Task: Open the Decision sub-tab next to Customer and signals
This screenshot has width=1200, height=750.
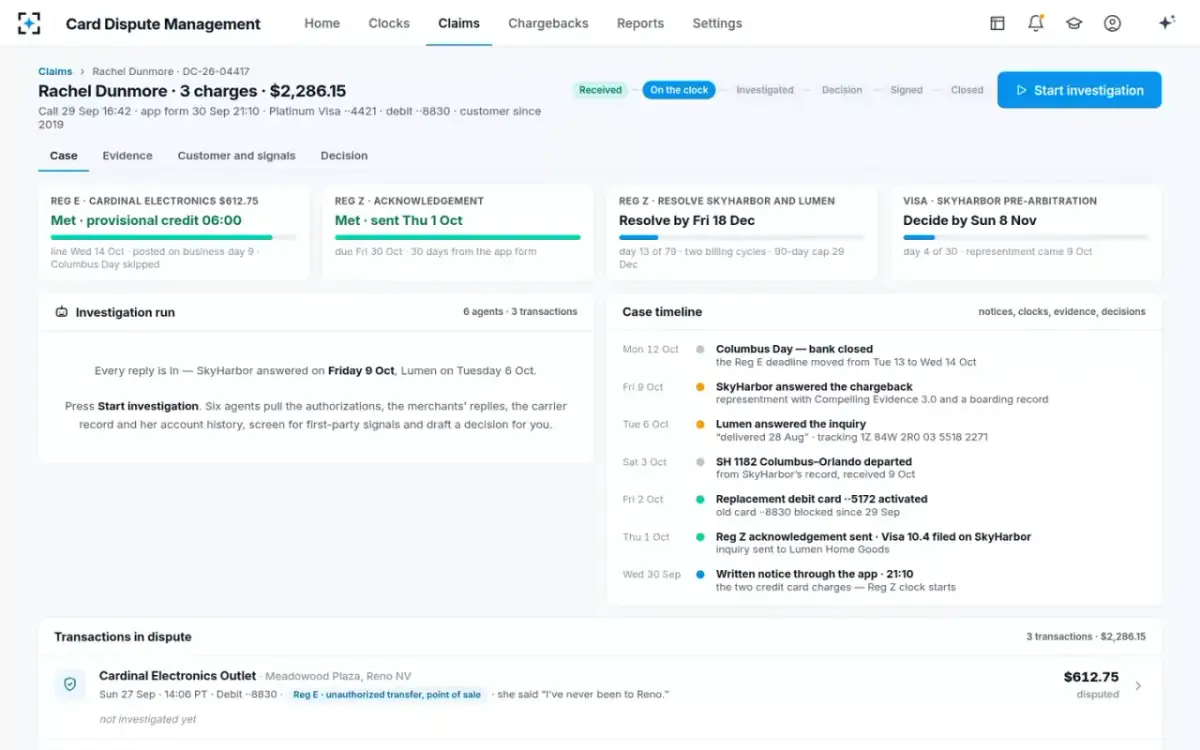Action: [344, 156]
